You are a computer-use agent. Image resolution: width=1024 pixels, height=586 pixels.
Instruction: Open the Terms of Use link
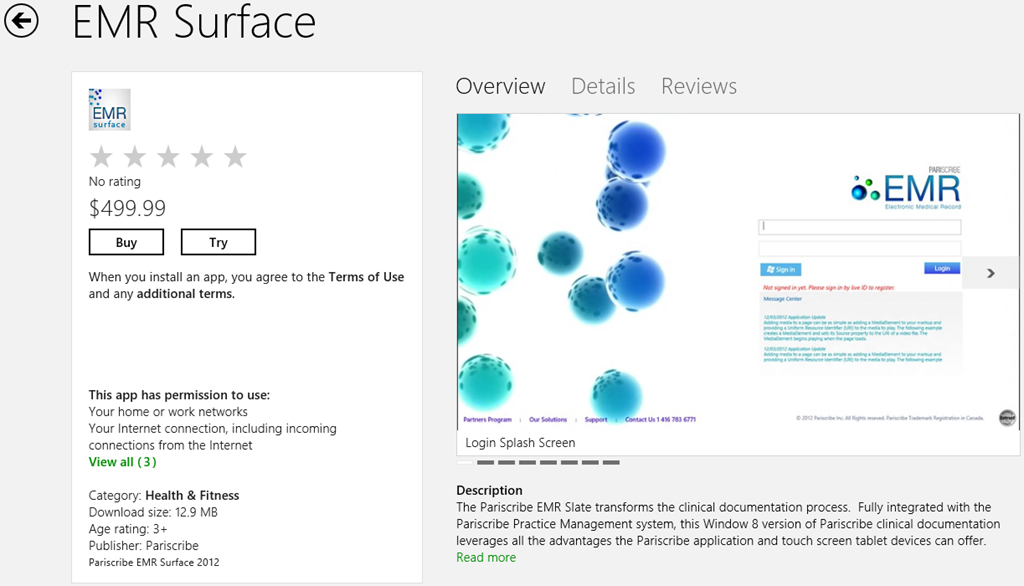(x=366, y=277)
